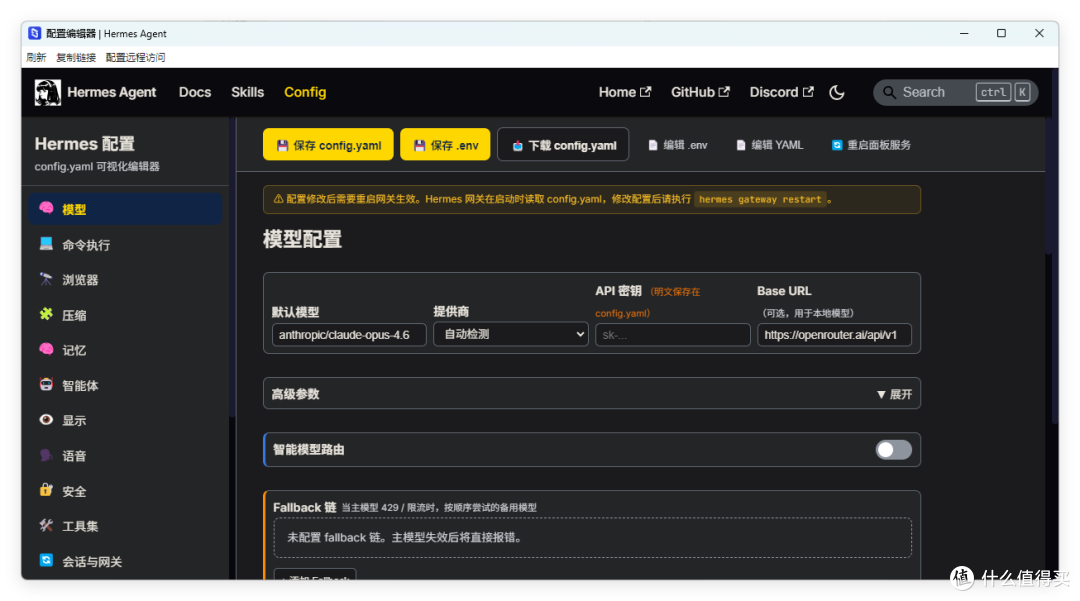This screenshot has width=1080, height=601.
Task: Click the robot icon beside 智能体
Action: [x=46, y=384]
